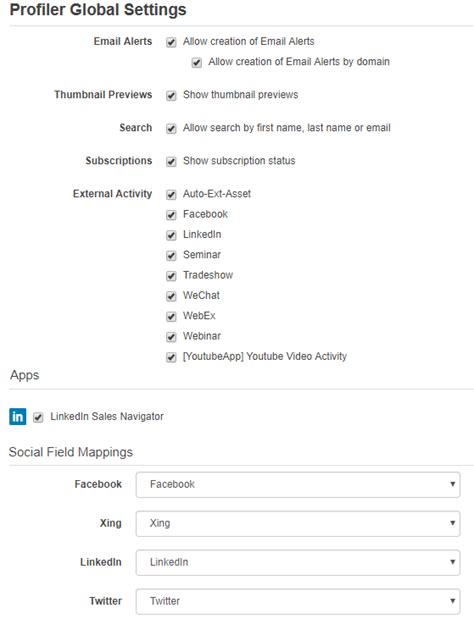This screenshot has height=619, width=474.
Task: Open the LinkedIn social field mapping dropdown
Action: coord(298,562)
